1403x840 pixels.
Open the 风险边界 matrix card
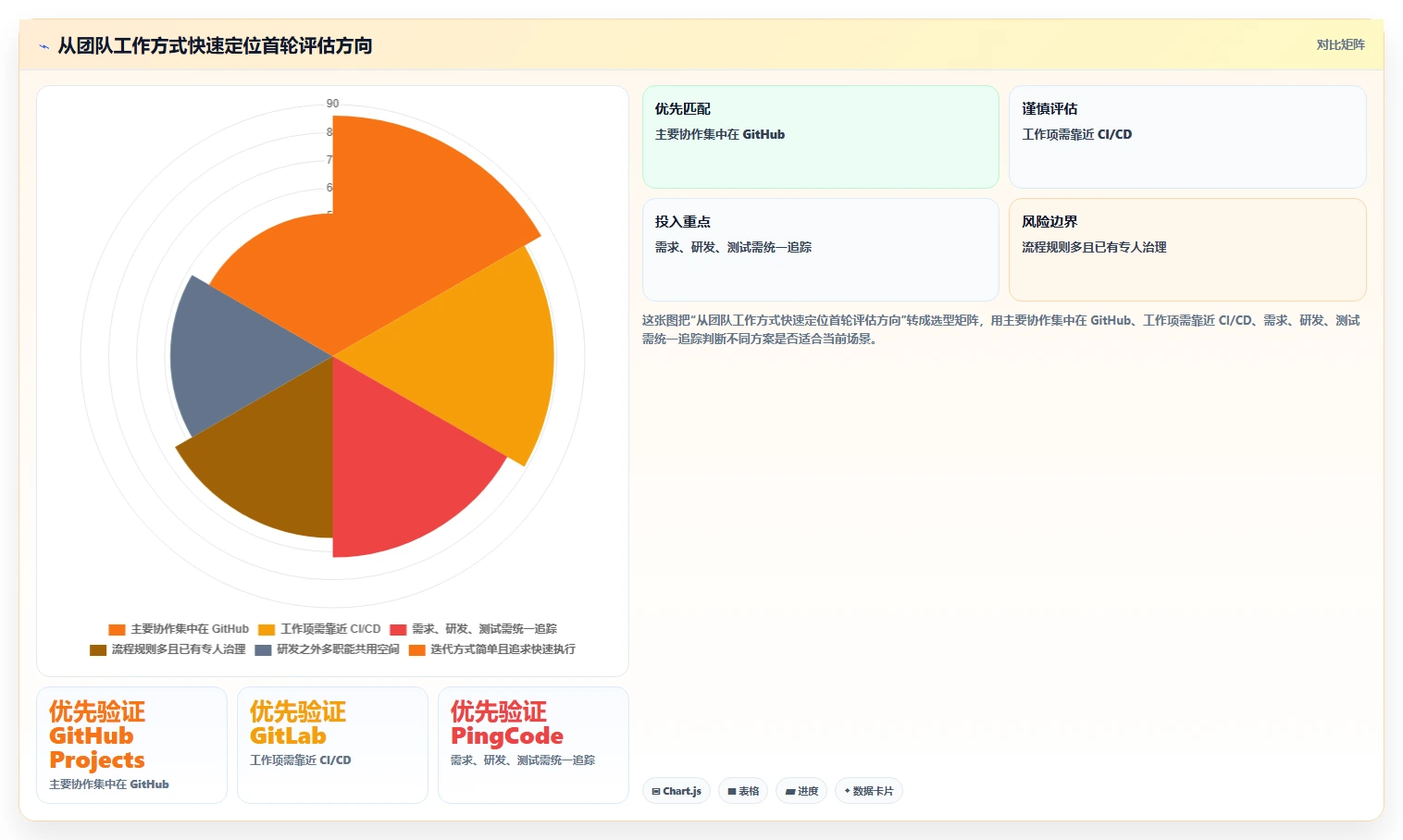point(1187,250)
